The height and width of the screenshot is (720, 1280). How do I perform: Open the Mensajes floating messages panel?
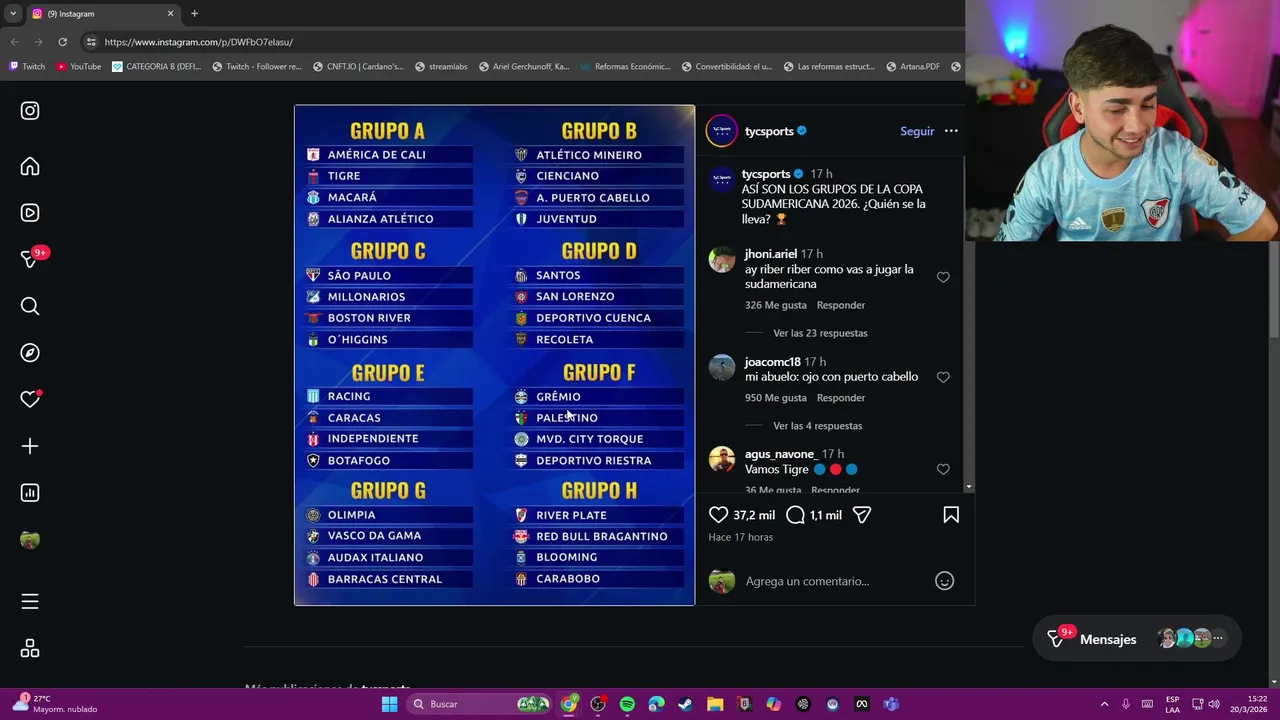click(x=1137, y=639)
